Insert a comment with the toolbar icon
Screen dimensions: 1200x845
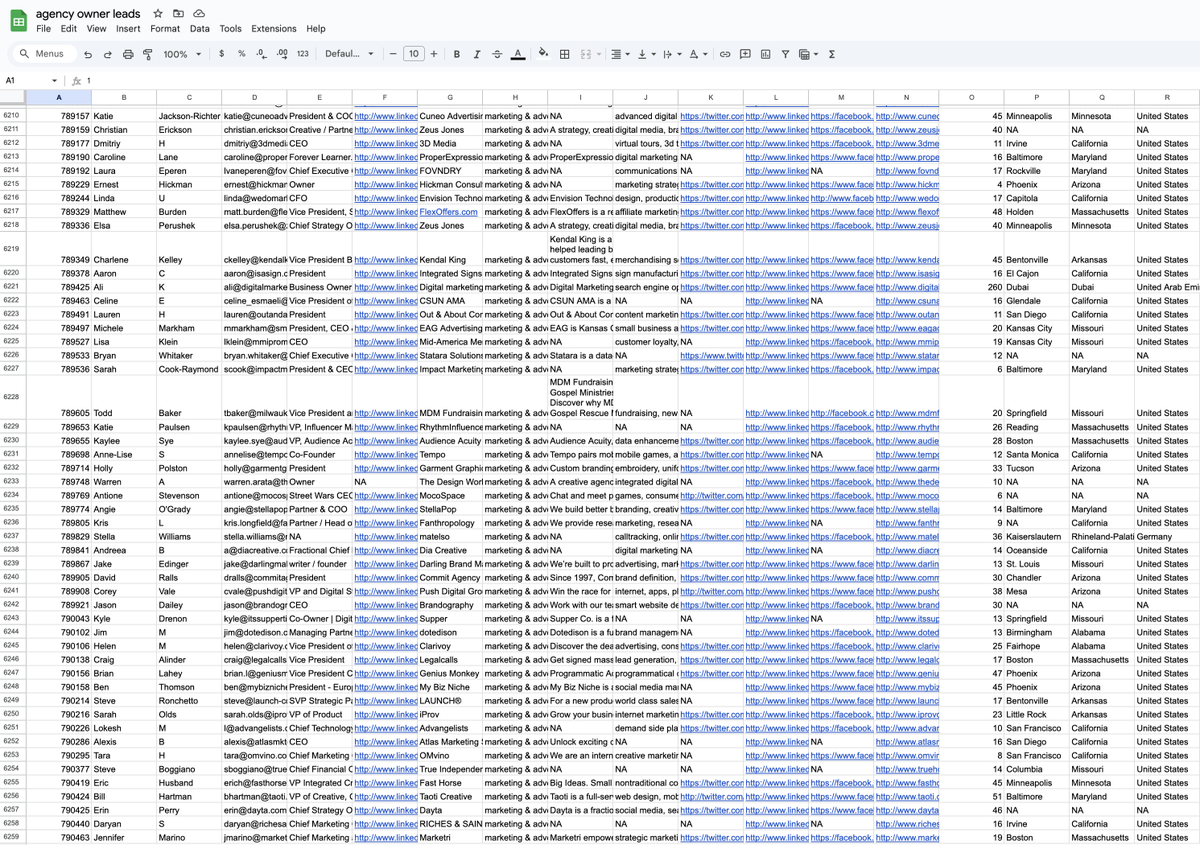[x=745, y=54]
